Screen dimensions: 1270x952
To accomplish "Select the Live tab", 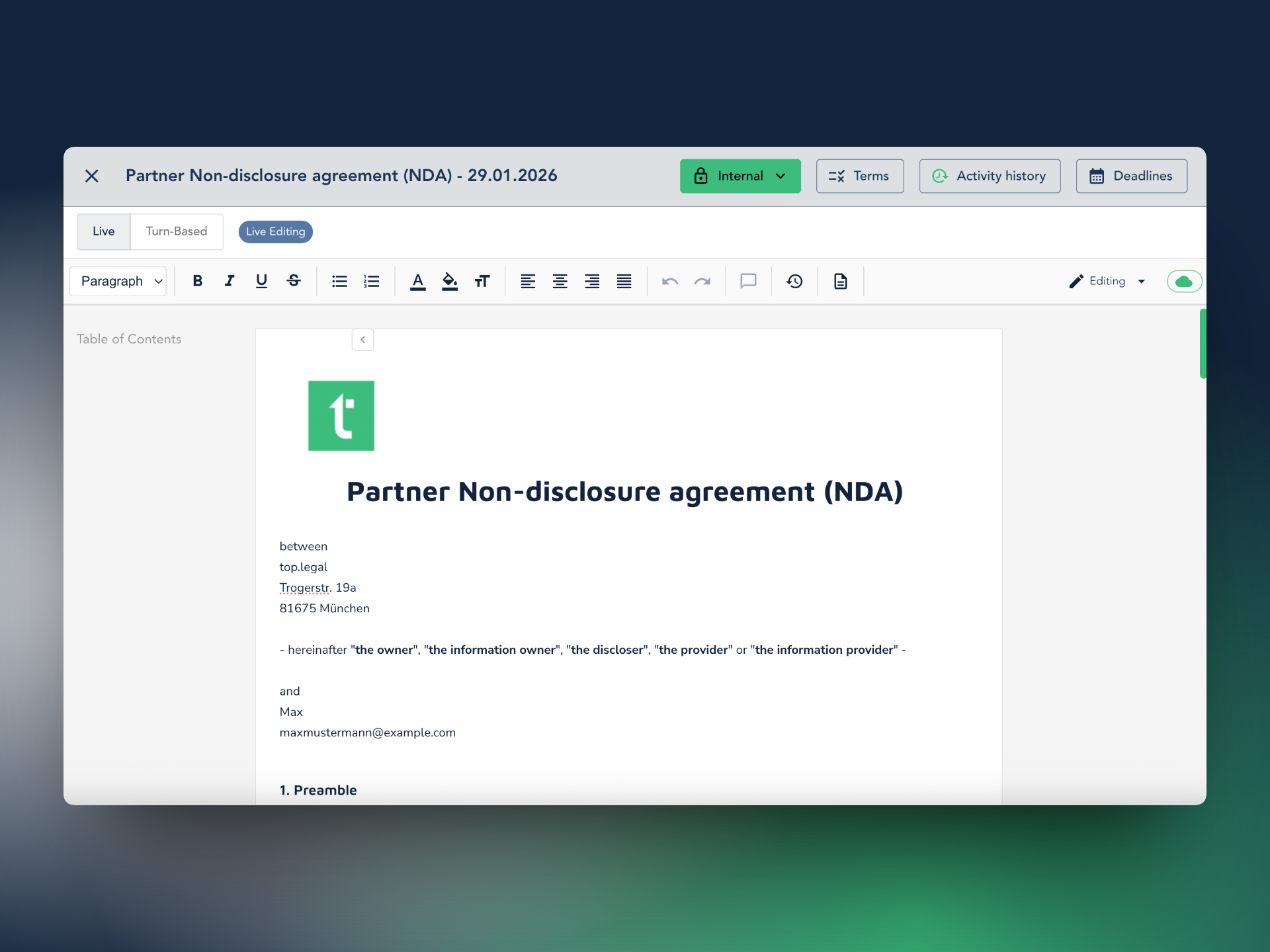I will coord(104,231).
